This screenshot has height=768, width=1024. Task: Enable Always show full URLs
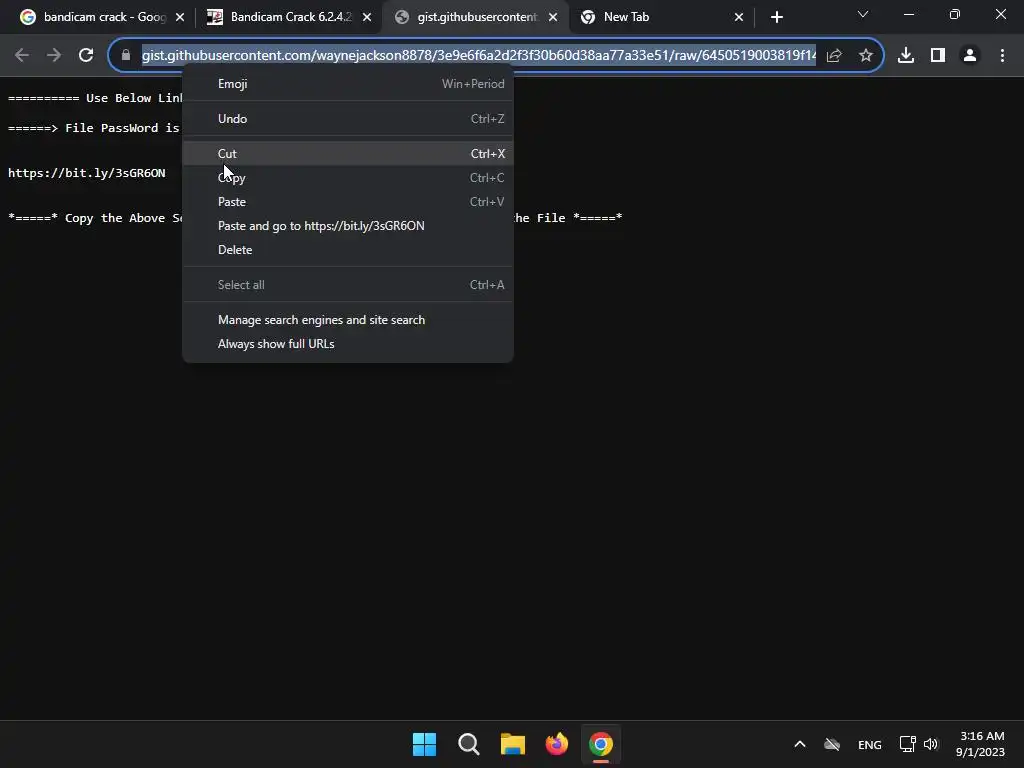click(x=348, y=344)
